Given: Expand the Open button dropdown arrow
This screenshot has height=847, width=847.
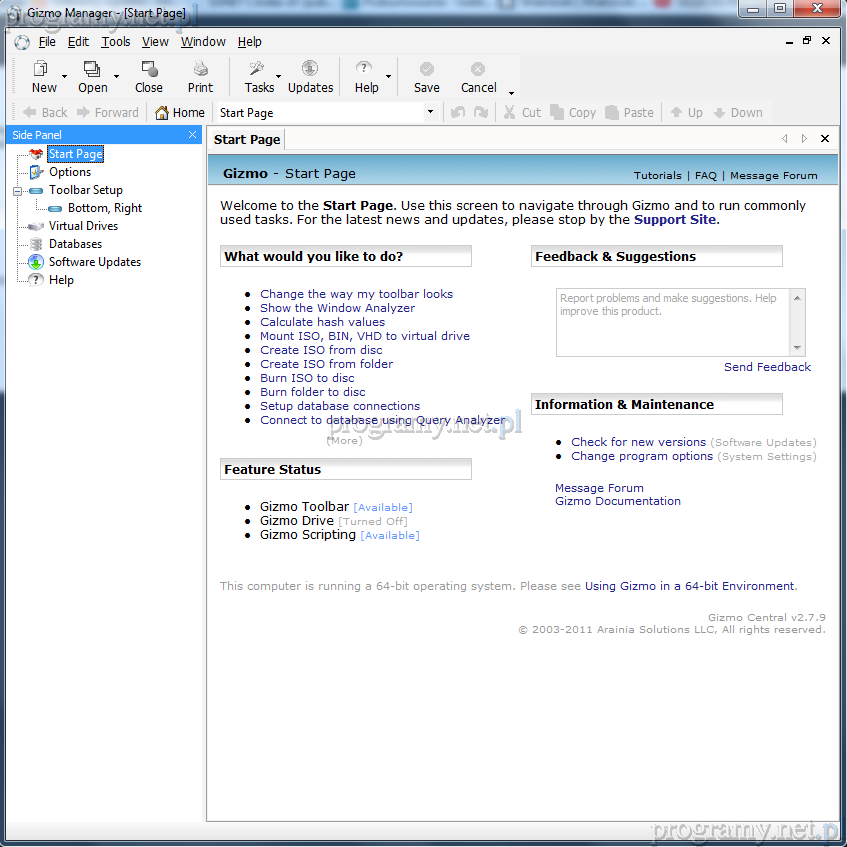Looking at the screenshot, I should (x=116, y=76).
